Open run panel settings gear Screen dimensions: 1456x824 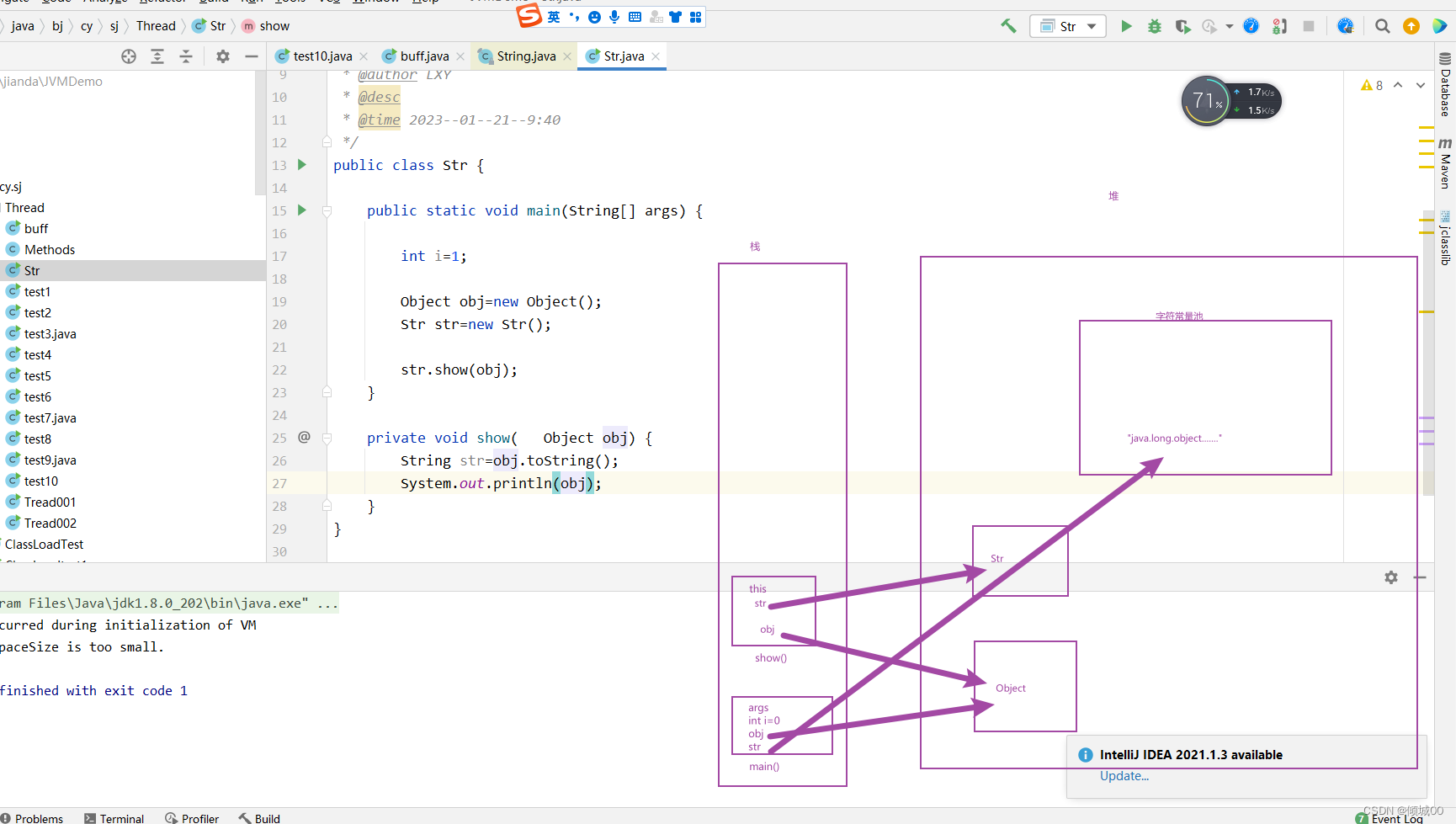click(1391, 577)
